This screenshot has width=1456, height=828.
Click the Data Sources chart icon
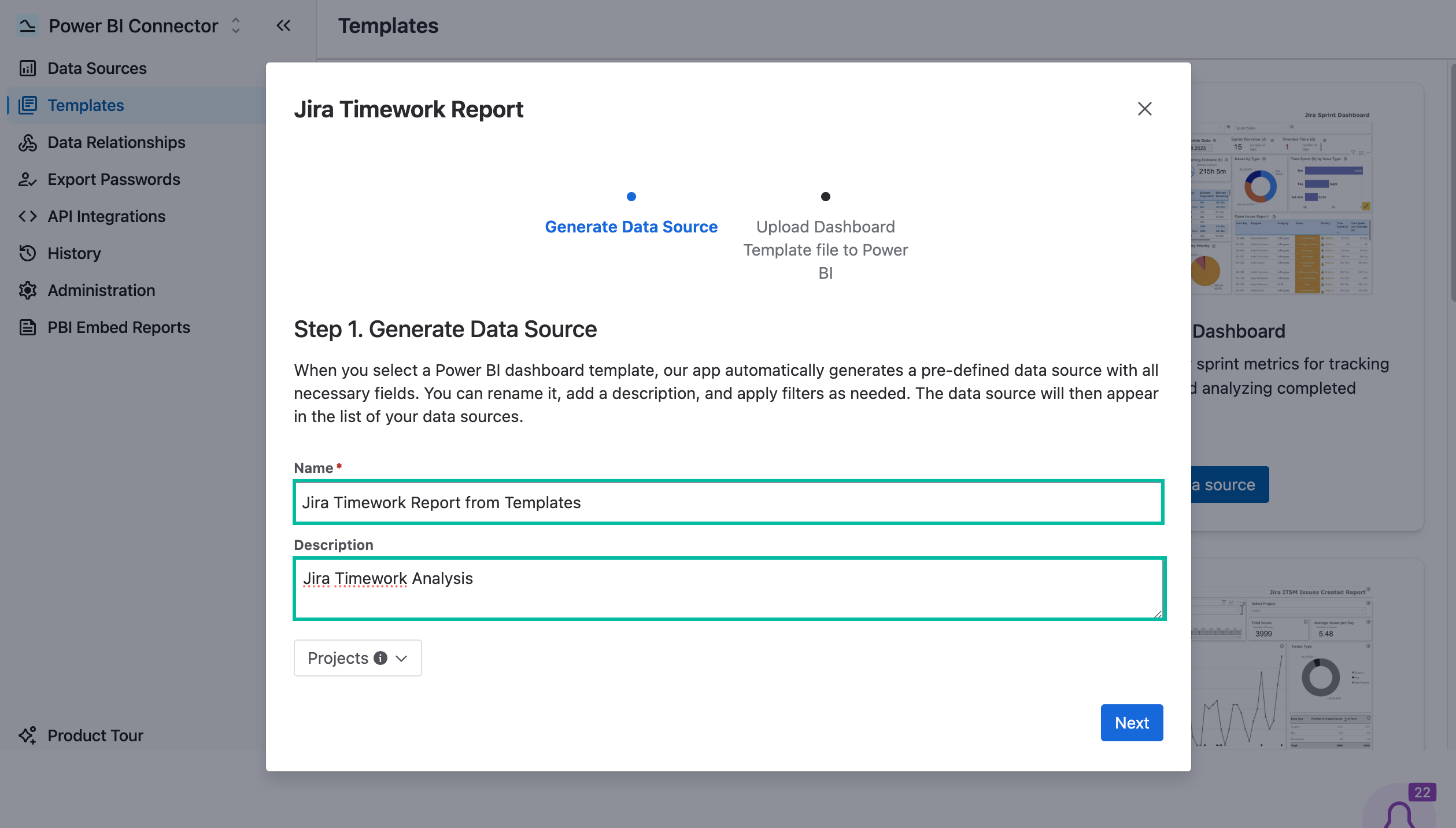tap(28, 68)
